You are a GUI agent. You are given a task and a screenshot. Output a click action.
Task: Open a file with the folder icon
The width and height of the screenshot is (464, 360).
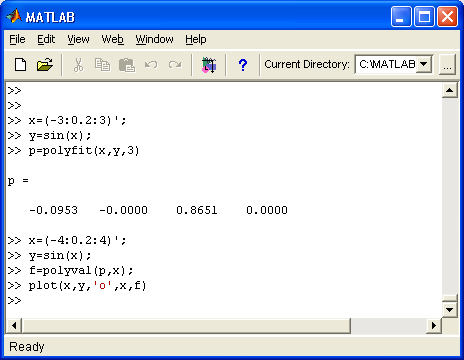point(45,65)
